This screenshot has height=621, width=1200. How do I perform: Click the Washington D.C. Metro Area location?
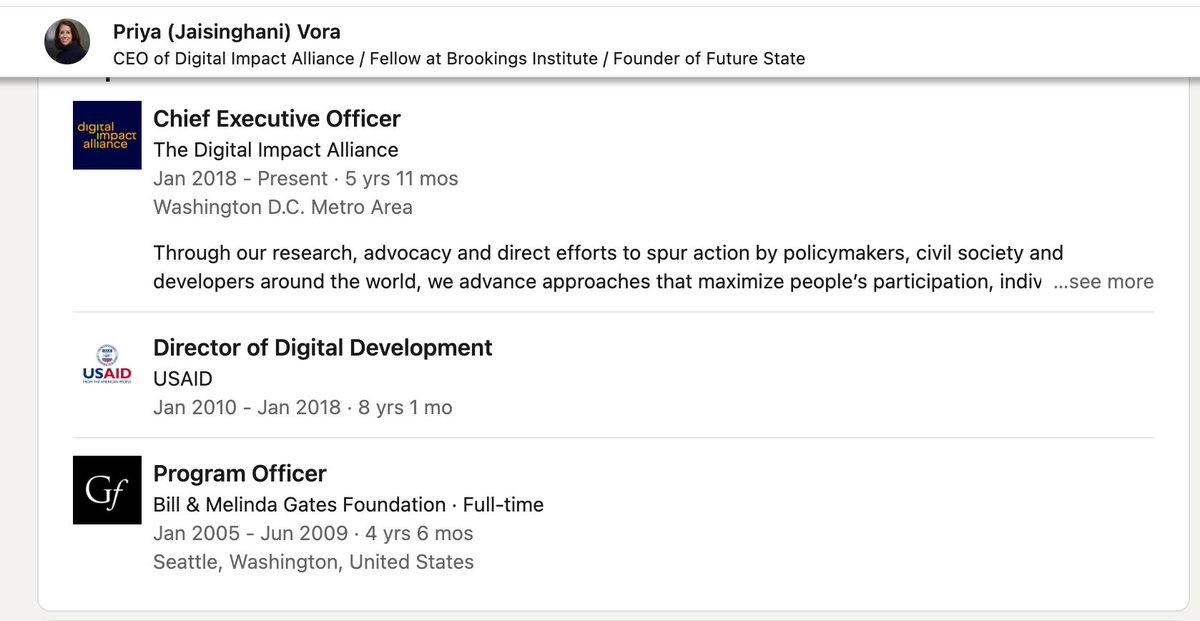(282, 208)
